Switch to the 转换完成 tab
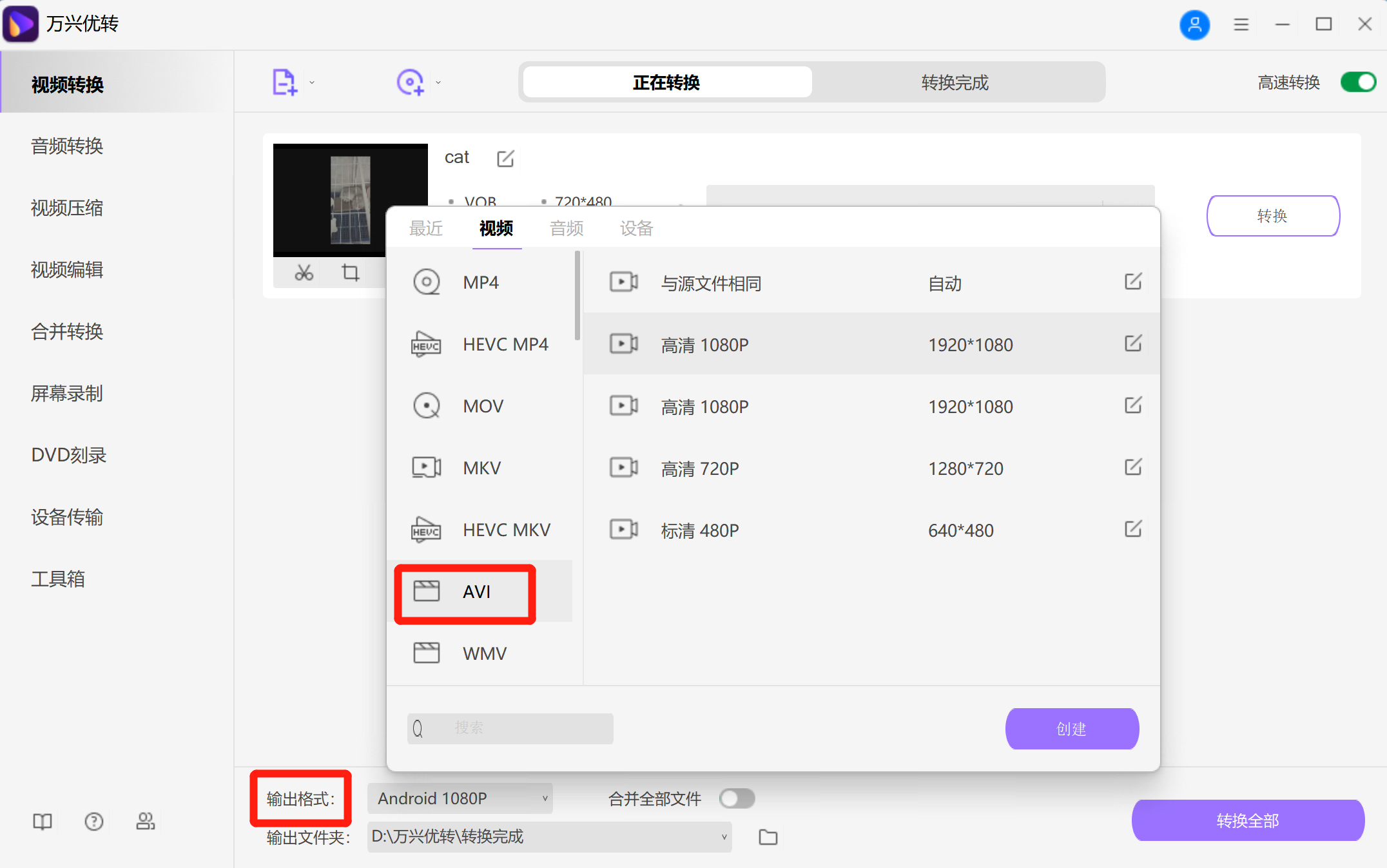 point(954,82)
